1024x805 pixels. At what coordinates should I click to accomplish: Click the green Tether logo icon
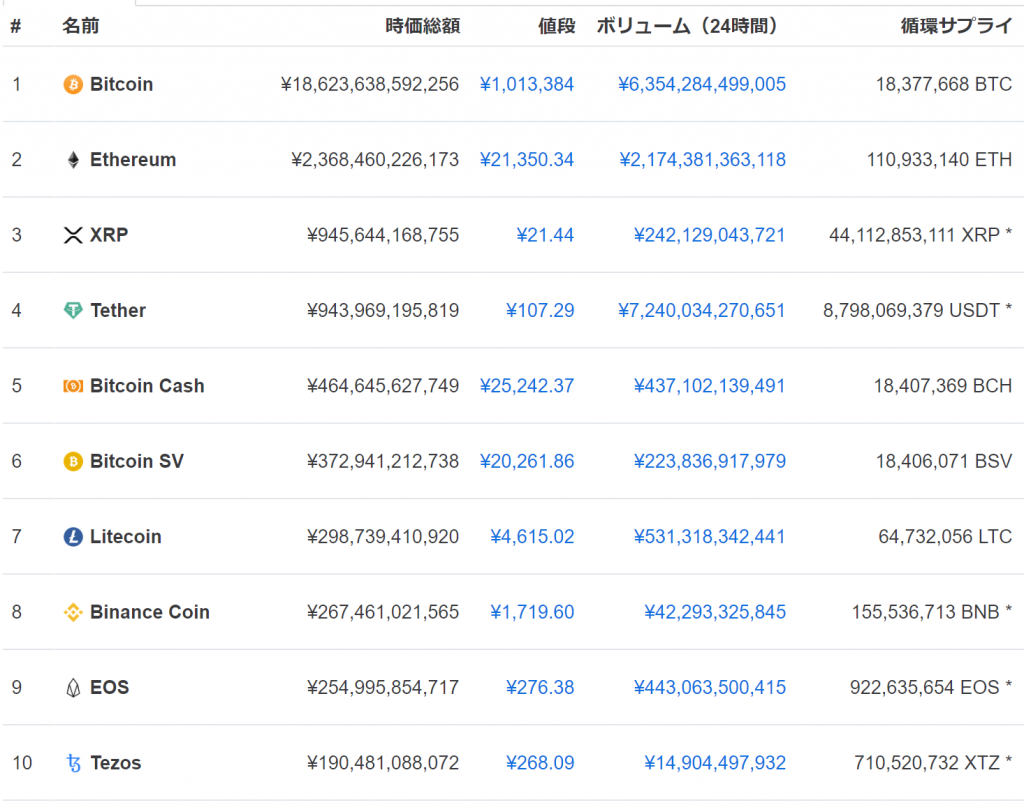[73, 310]
